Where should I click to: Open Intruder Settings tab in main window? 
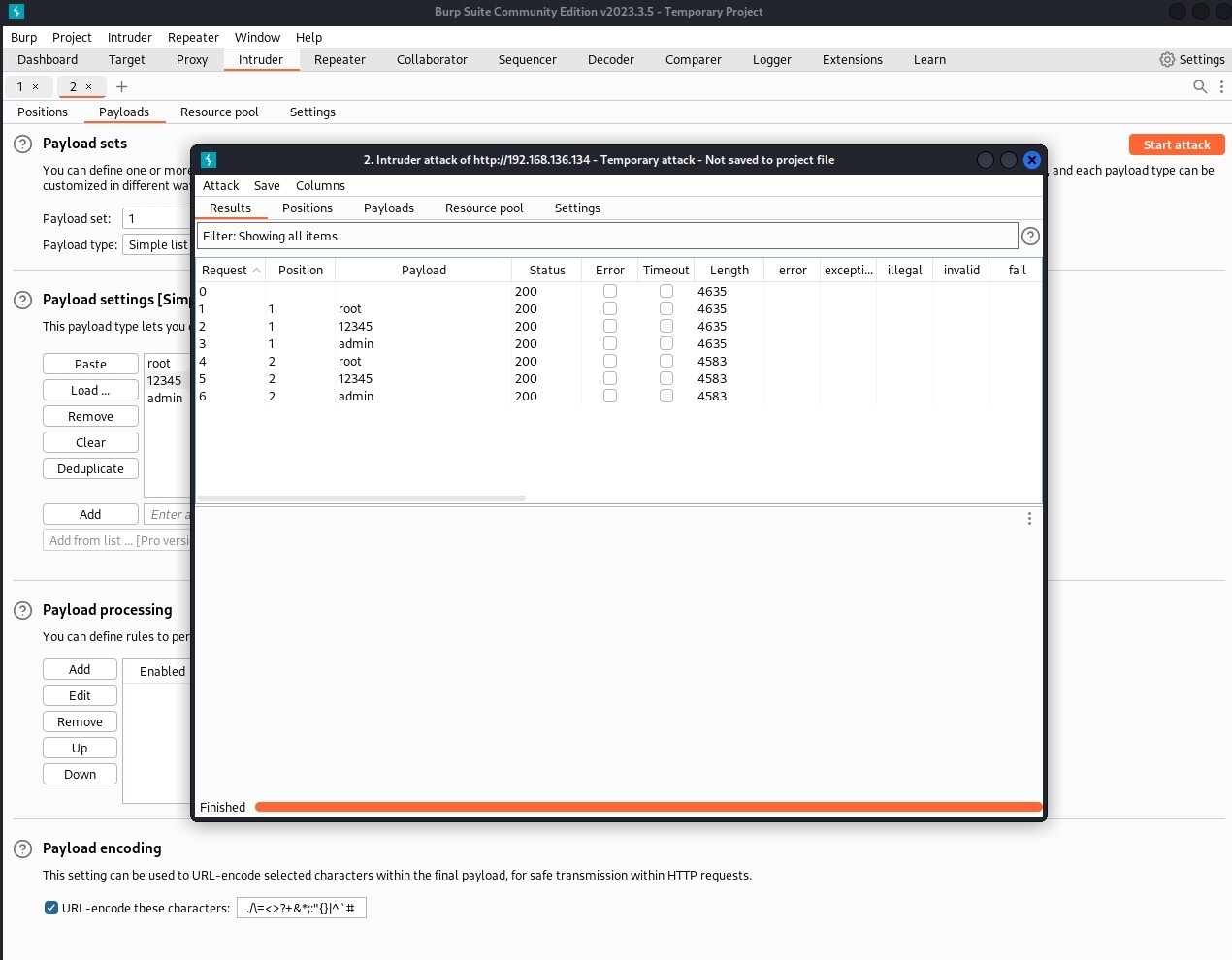[x=312, y=112]
